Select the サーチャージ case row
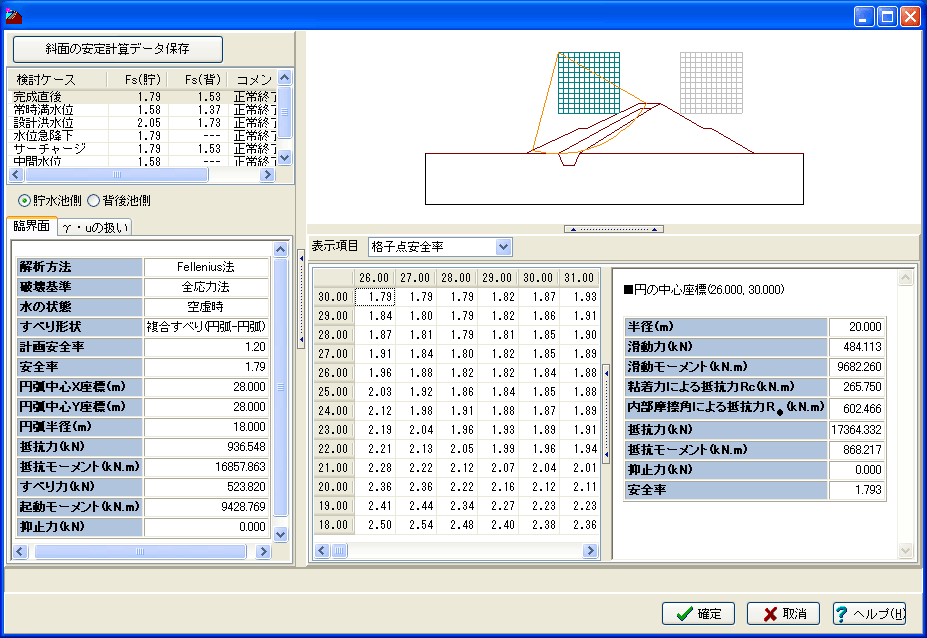The height and width of the screenshot is (638, 927). [142, 149]
